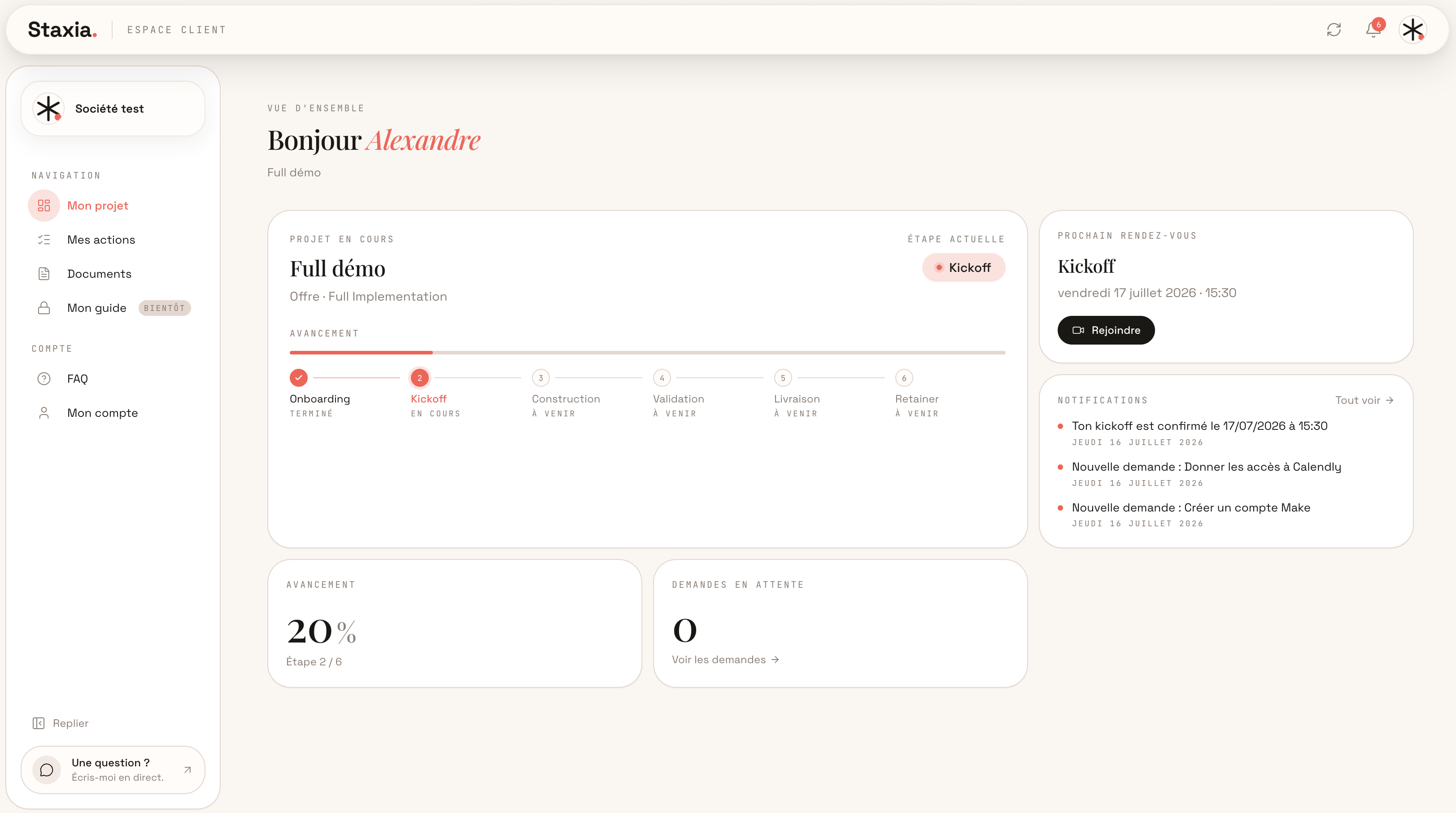
Task: Click the Rejoindre button
Action: coord(1106,330)
